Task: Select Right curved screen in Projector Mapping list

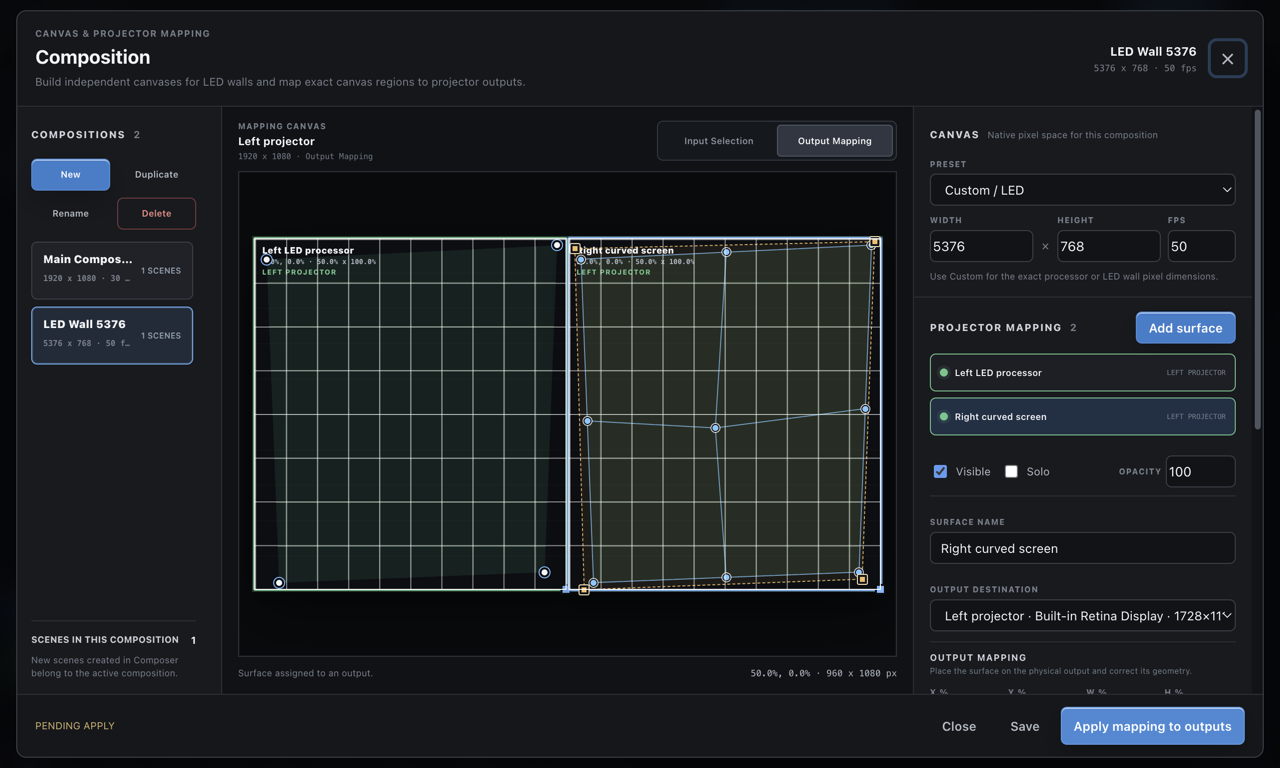Action: click(x=1082, y=416)
